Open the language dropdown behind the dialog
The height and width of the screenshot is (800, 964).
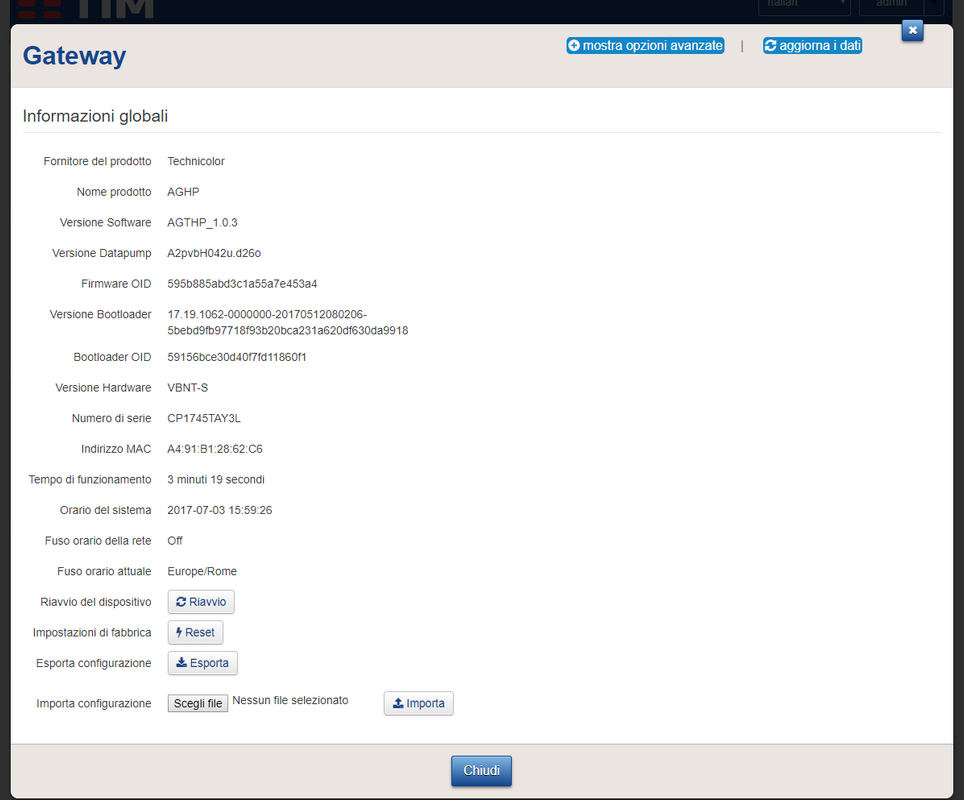click(804, 6)
